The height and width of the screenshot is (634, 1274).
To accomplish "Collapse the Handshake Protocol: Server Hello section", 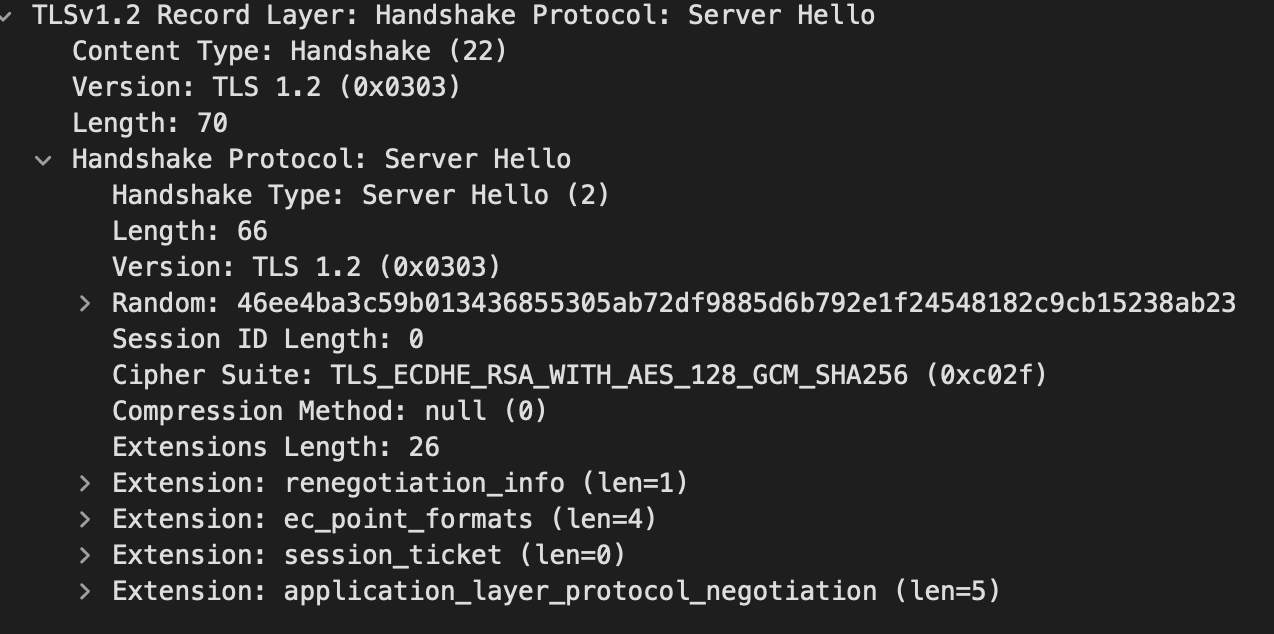I will pyautogui.click(x=43, y=160).
